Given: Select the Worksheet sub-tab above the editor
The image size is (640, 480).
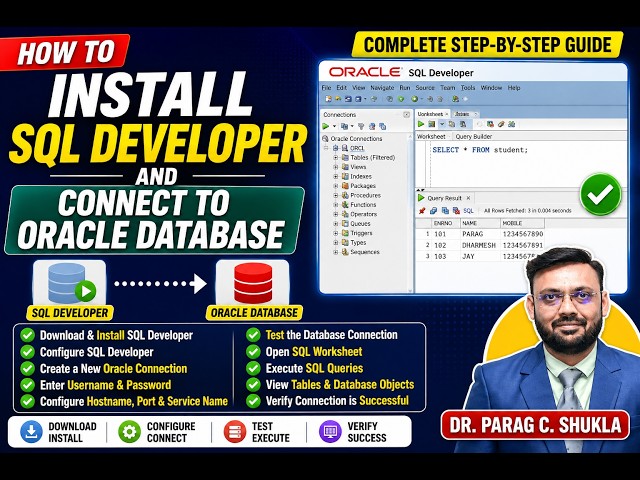Looking at the screenshot, I should tap(431, 136).
